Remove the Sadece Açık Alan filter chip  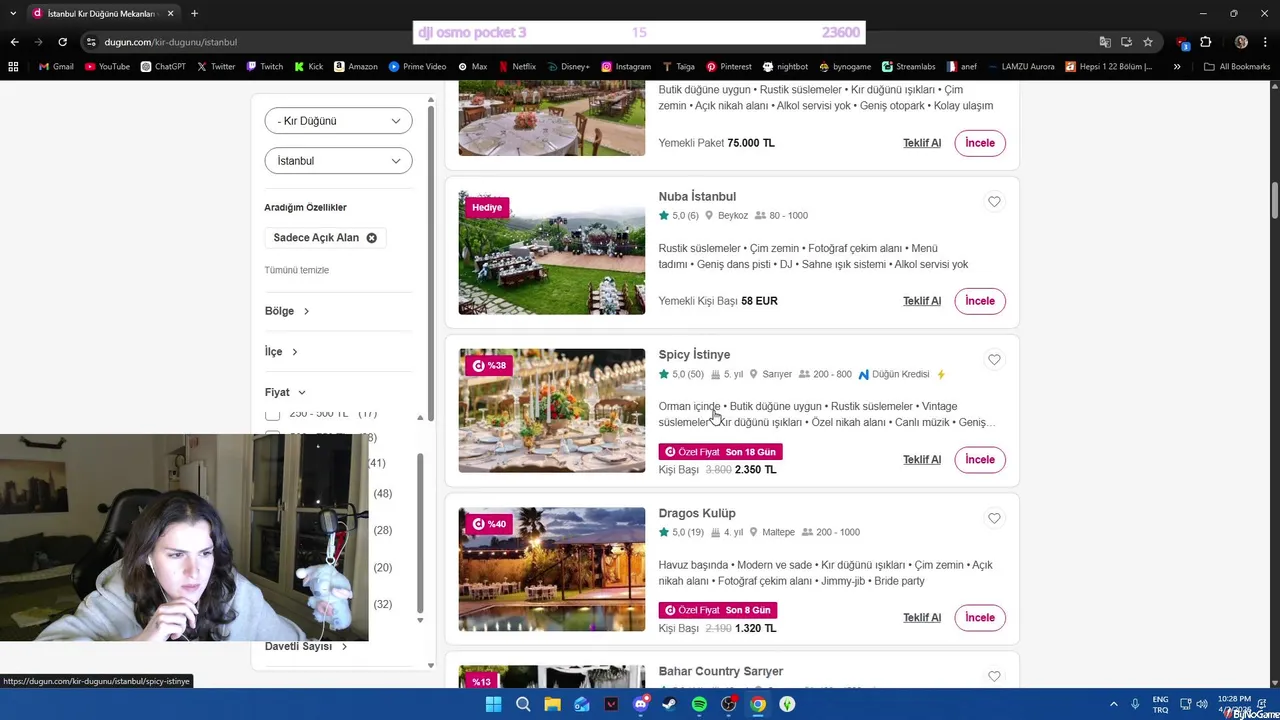[x=371, y=238]
